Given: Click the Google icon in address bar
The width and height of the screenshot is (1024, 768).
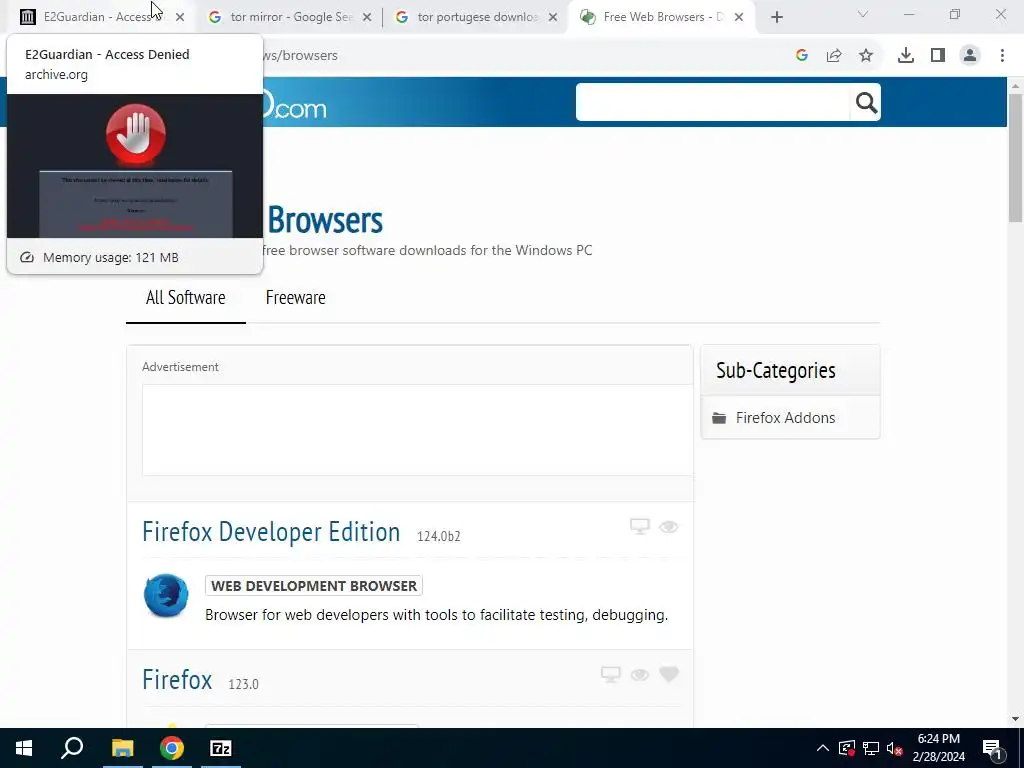Looking at the screenshot, I should 802,56.
